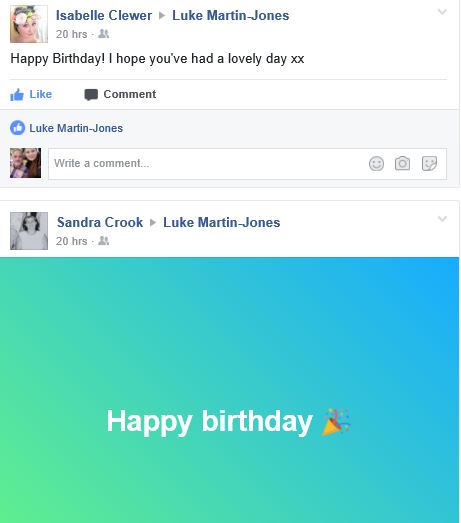The width and height of the screenshot is (461, 523).
Task: Click Isabelle Clewer's profile picture thumbnail
Action: click(x=29, y=24)
